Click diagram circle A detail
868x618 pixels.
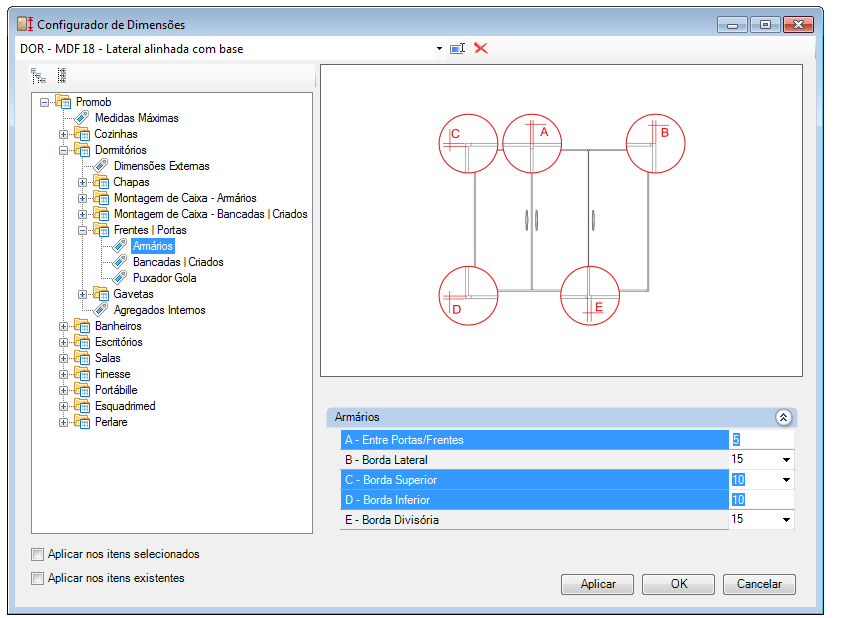coord(532,143)
